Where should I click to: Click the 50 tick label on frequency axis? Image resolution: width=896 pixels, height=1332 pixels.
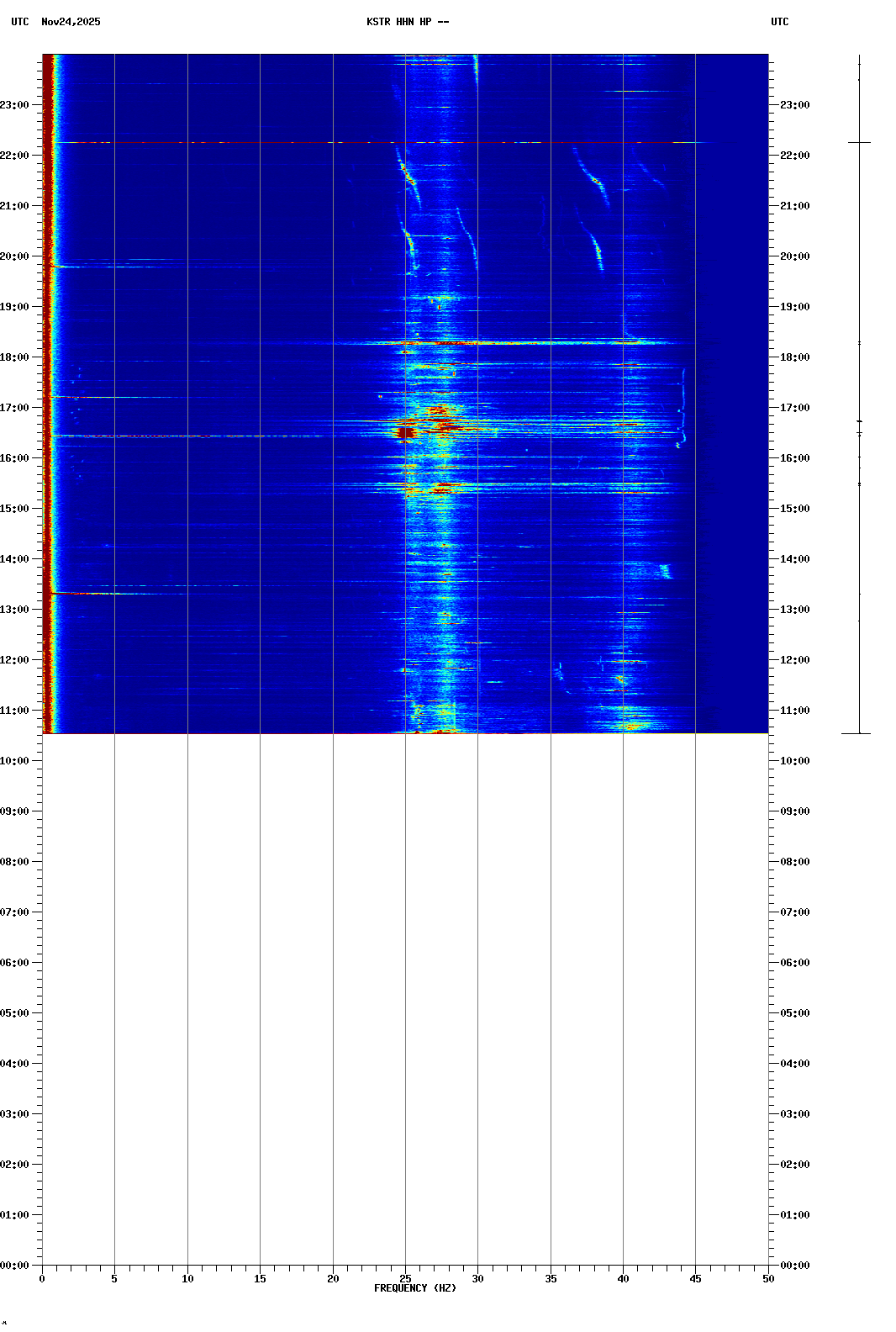click(768, 1278)
